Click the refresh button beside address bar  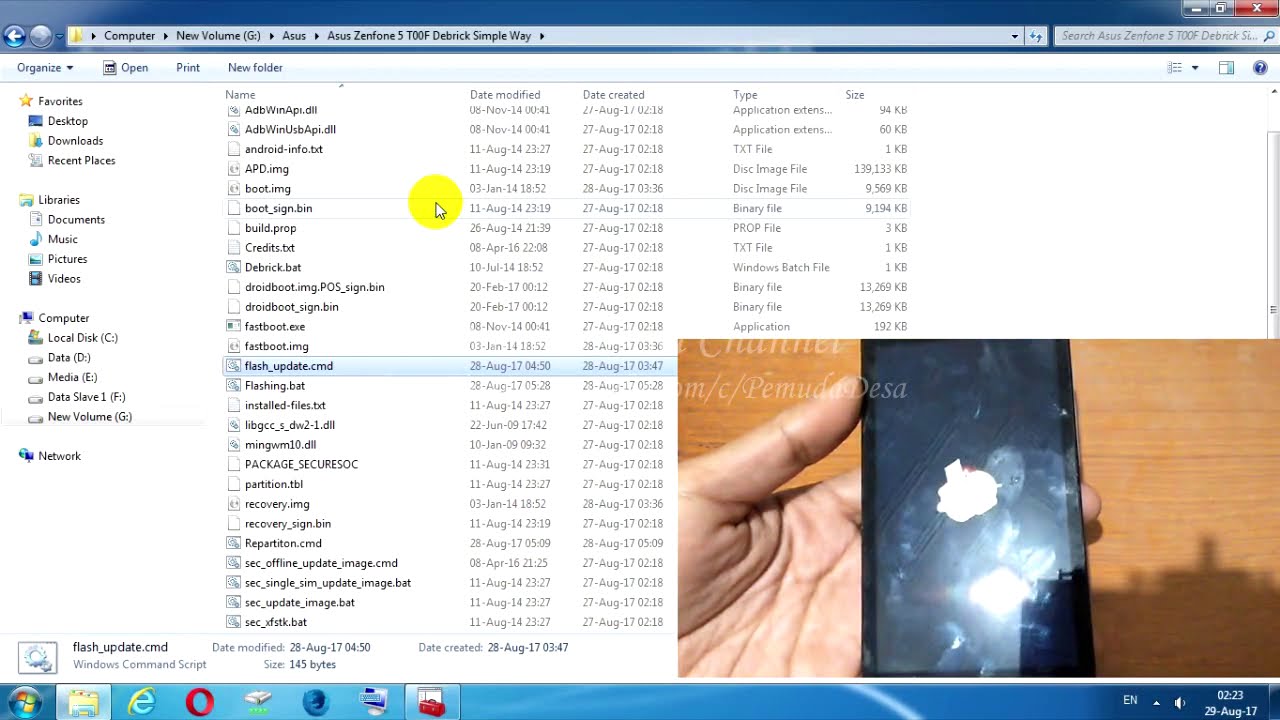pyautogui.click(x=1036, y=36)
